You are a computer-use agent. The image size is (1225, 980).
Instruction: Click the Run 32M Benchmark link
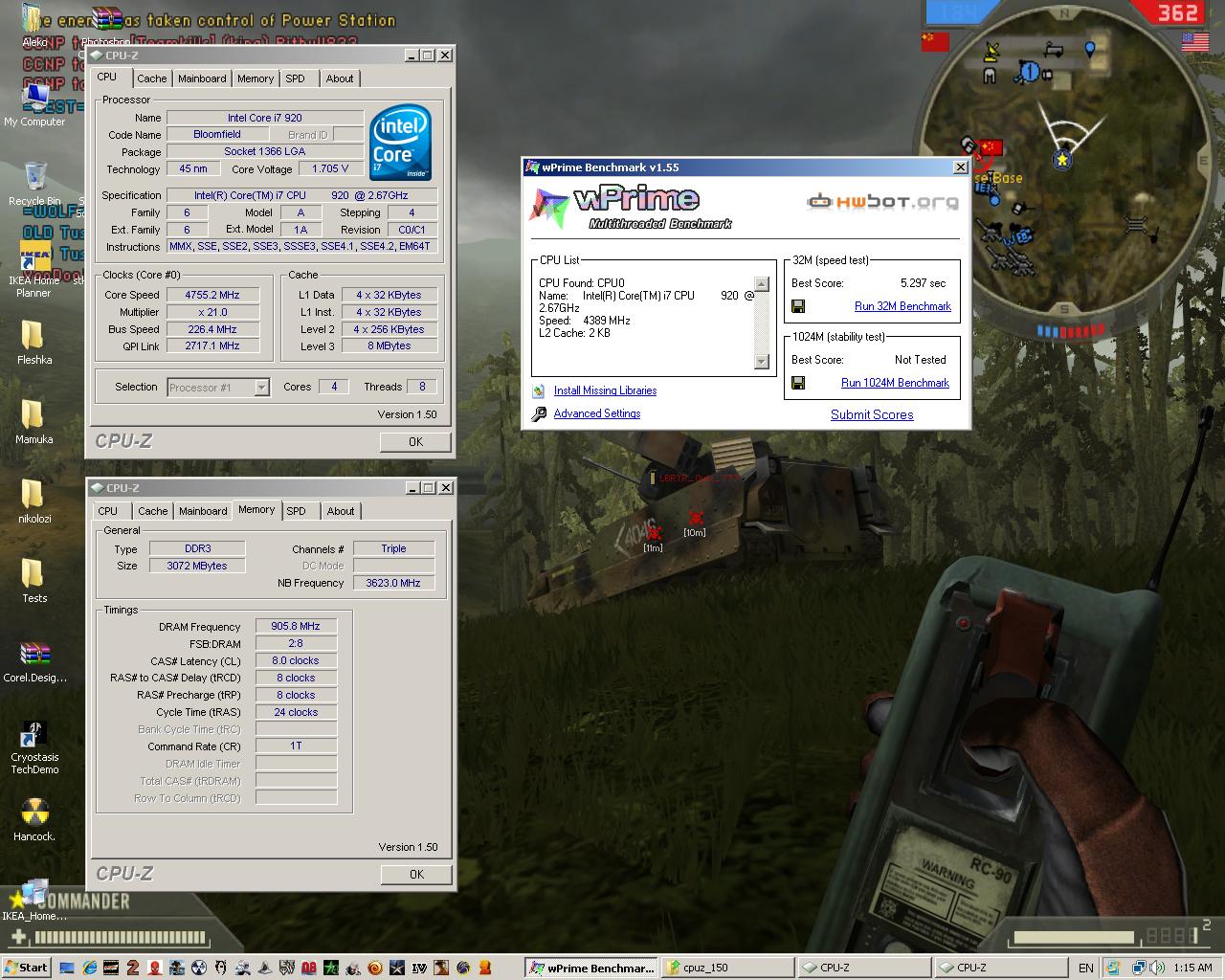tap(902, 306)
